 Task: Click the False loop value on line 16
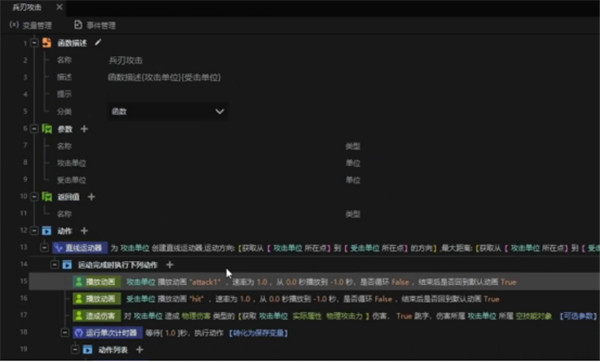[383, 299]
